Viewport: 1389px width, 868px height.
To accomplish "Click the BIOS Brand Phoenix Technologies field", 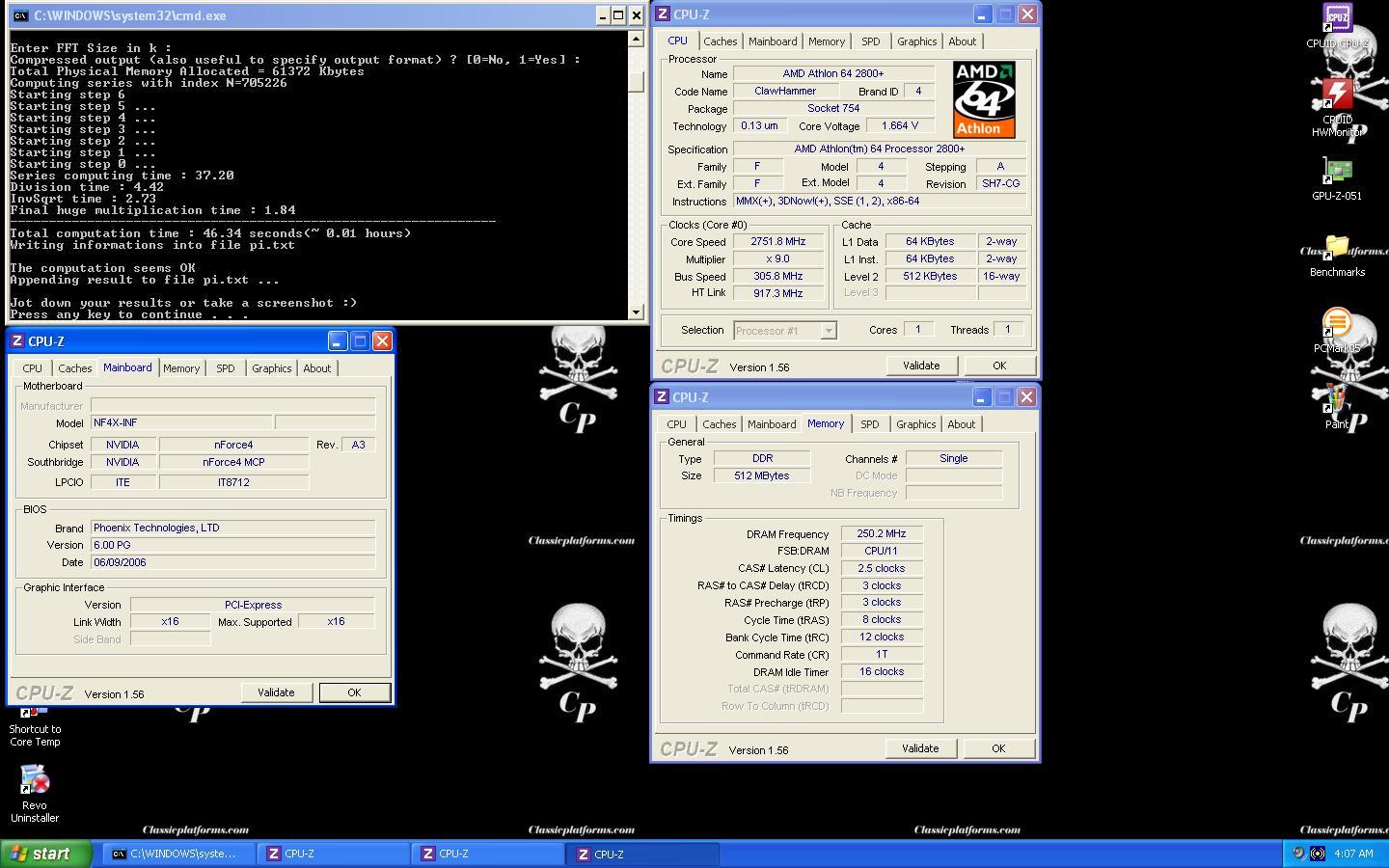I will (x=232, y=529).
